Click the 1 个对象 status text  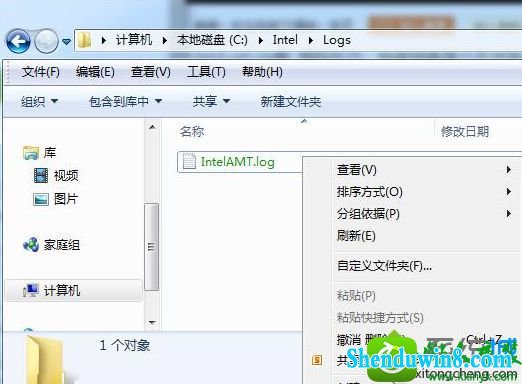coord(125,345)
